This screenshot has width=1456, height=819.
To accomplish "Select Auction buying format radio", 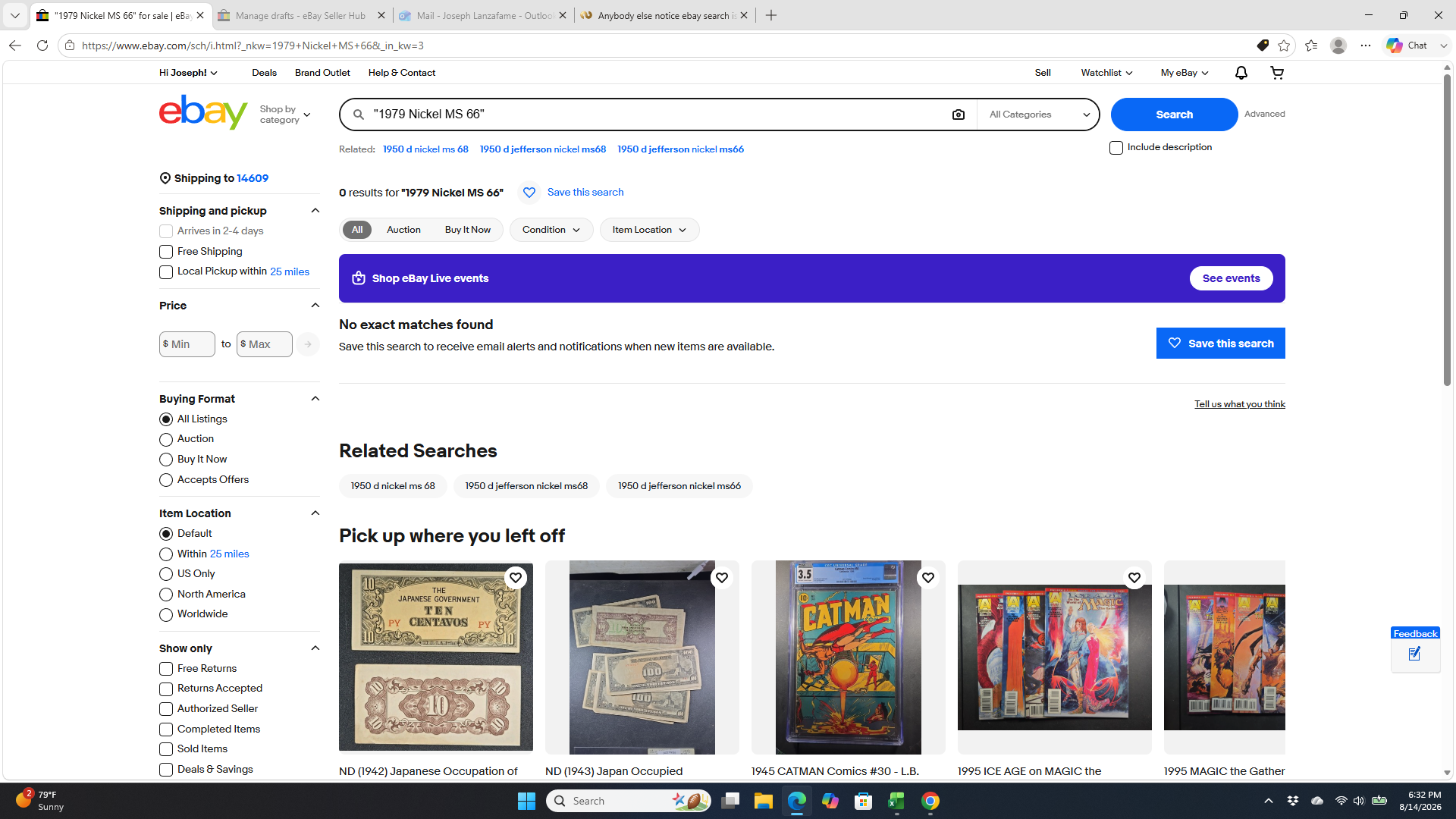I will [166, 440].
